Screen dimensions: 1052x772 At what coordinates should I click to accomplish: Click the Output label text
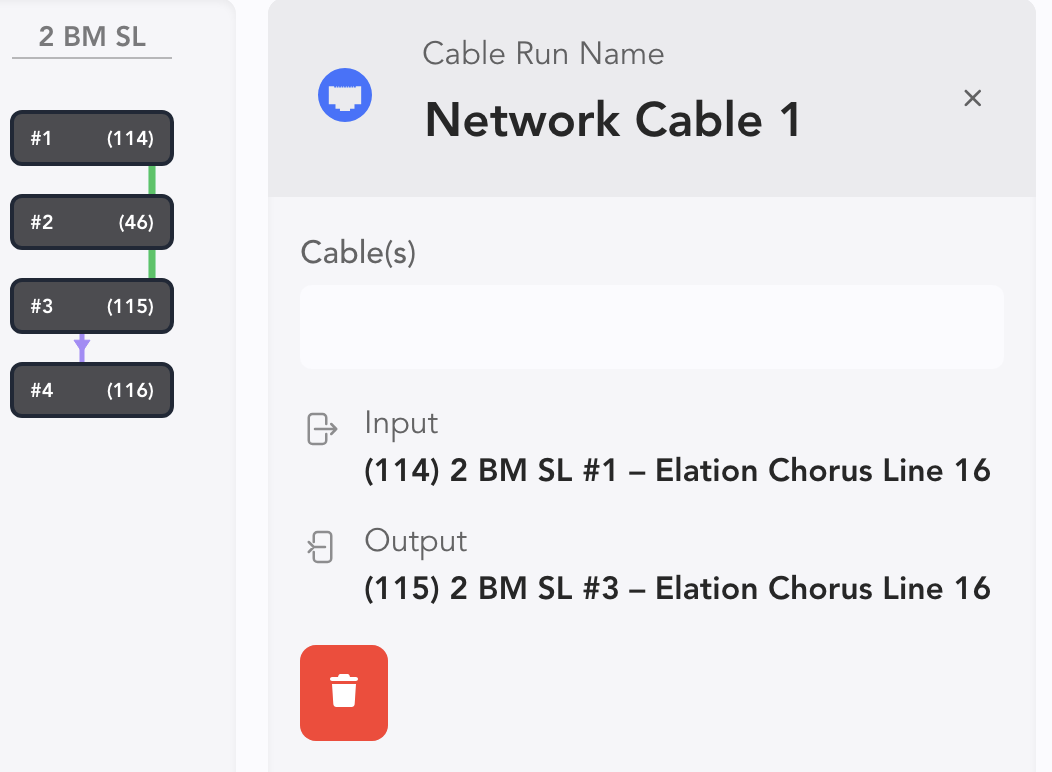(x=415, y=541)
